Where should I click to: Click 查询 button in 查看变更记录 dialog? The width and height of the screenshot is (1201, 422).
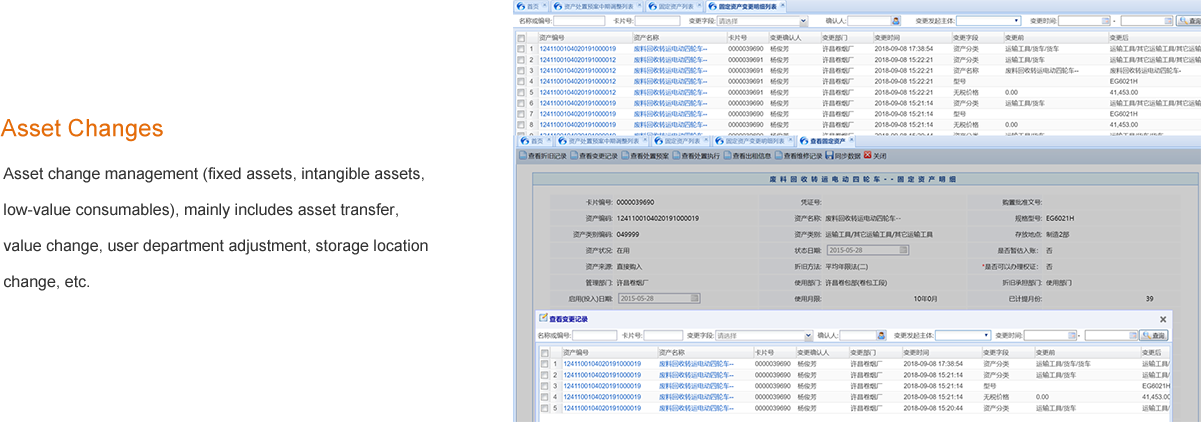[x=1156, y=336]
